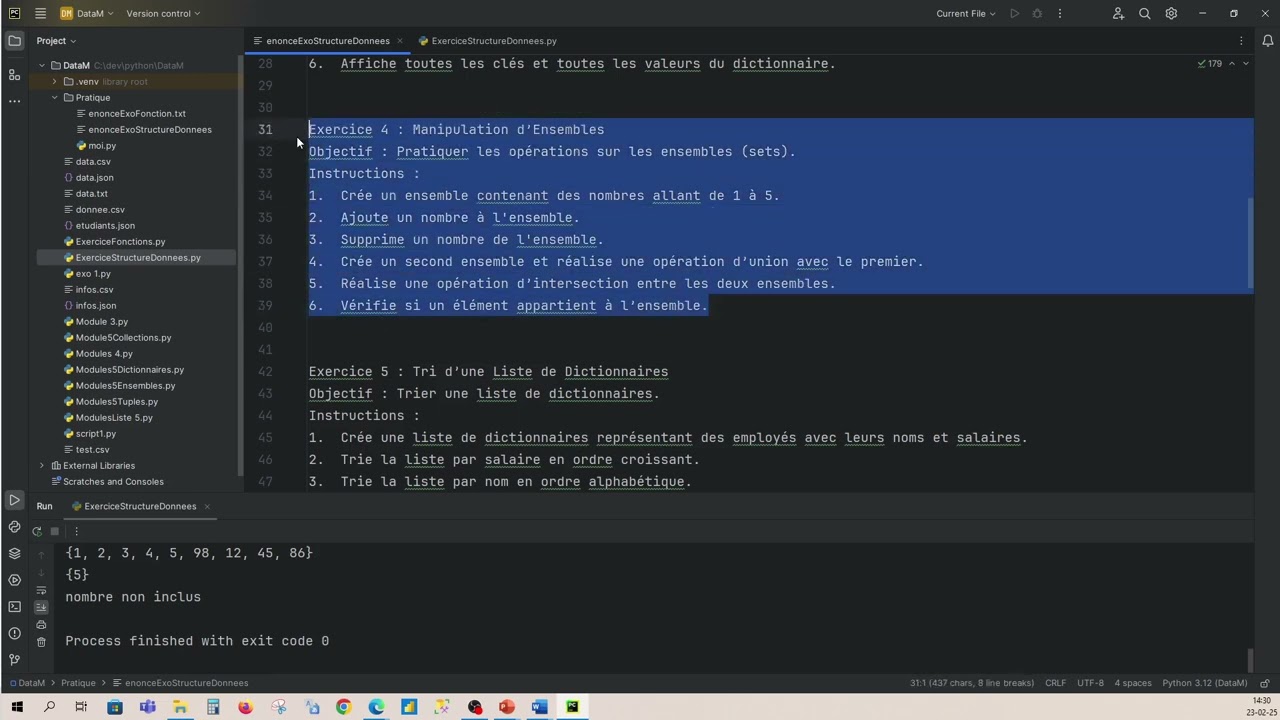
Task: Open the Version control dropdown
Action: (x=163, y=13)
